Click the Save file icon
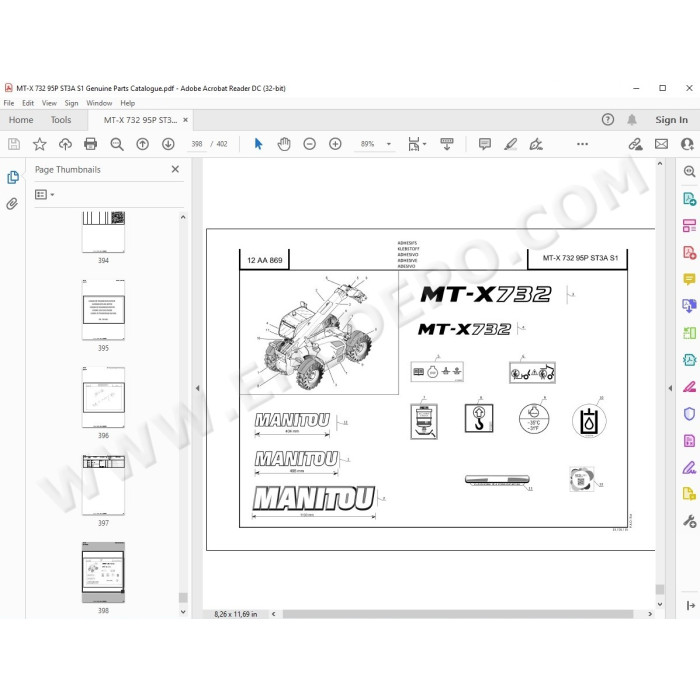Image resolution: width=700 pixels, height=700 pixels. point(14,144)
